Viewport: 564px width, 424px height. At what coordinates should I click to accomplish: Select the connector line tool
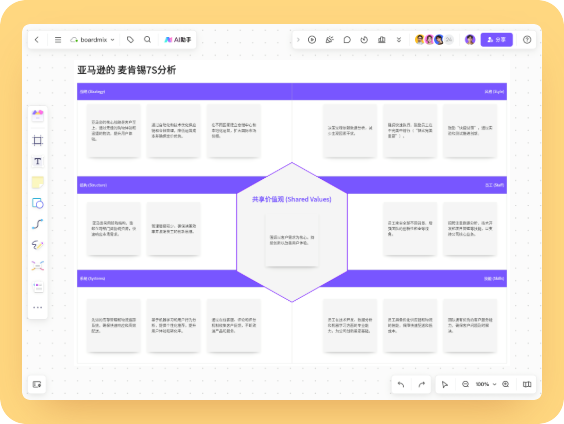(x=38, y=224)
